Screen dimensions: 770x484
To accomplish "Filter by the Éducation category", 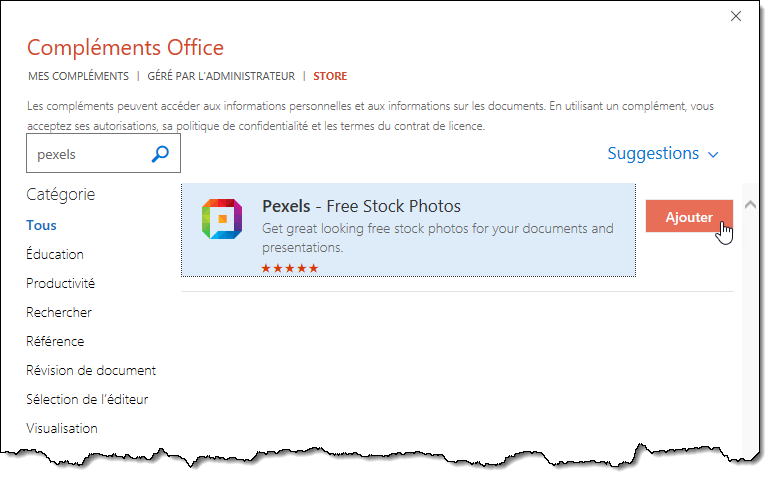I will pos(55,254).
